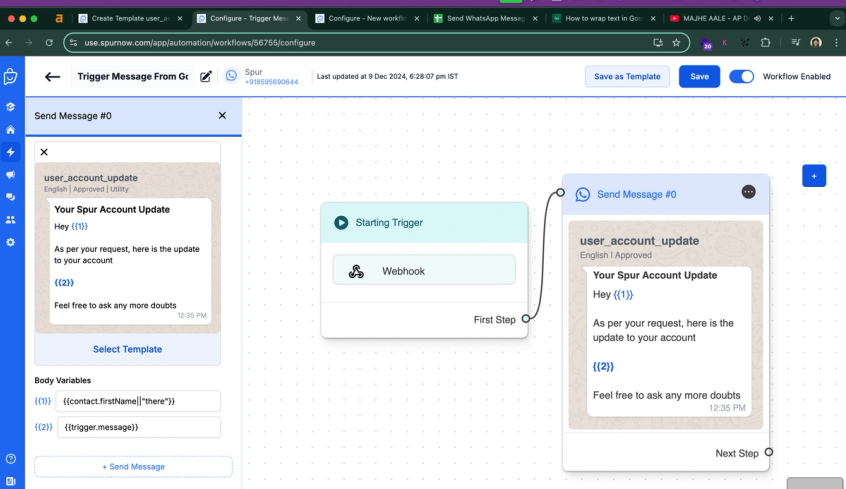The width and height of the screenshot is (846, 489).
Task: Open the Extensions puzzle icon
Action: (765, 43)
